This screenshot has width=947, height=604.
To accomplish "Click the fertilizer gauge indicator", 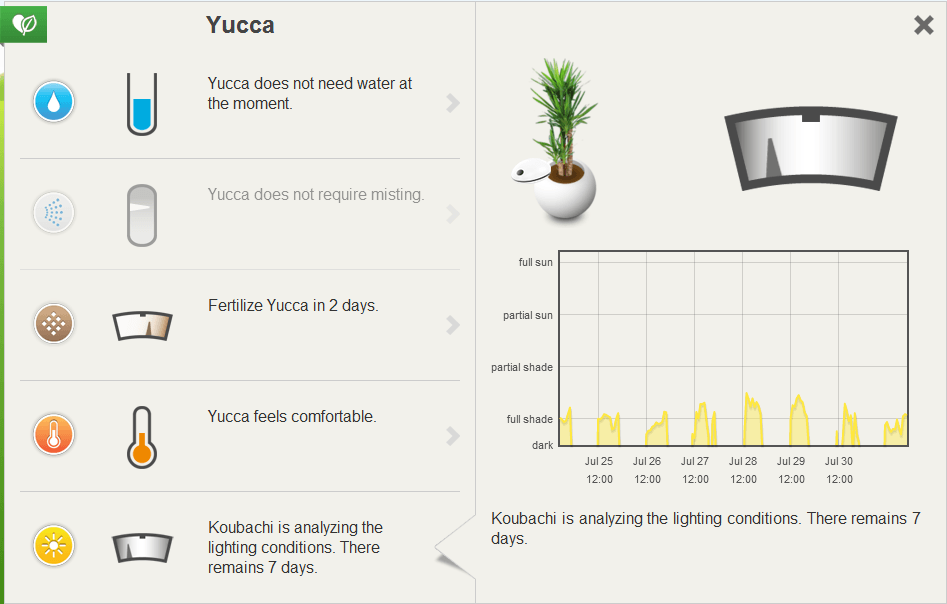I will (x=143, y=326).
